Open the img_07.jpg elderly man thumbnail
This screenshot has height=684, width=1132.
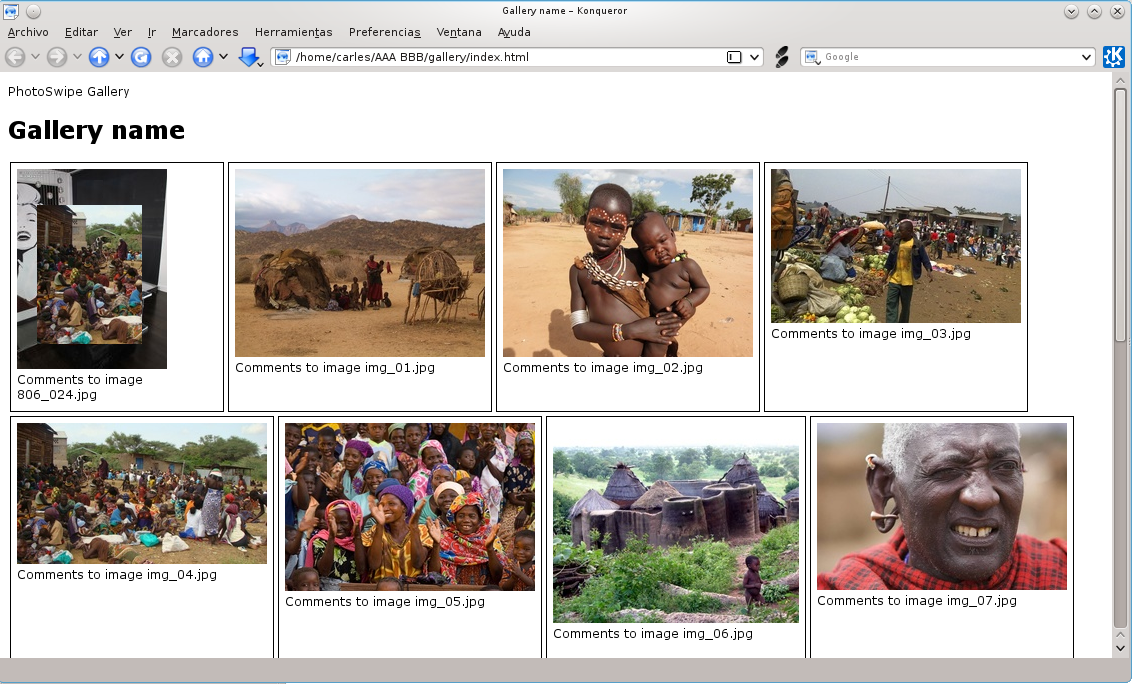pyautogui.click(x=942, y=506)
